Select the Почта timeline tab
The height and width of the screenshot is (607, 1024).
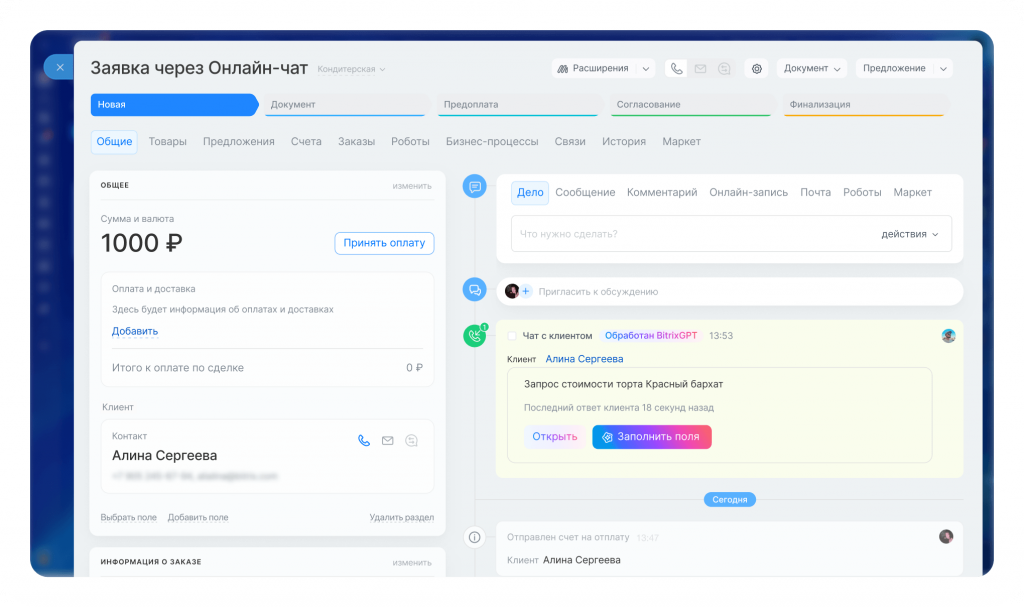pyautogui.click(x=815, y=193)
